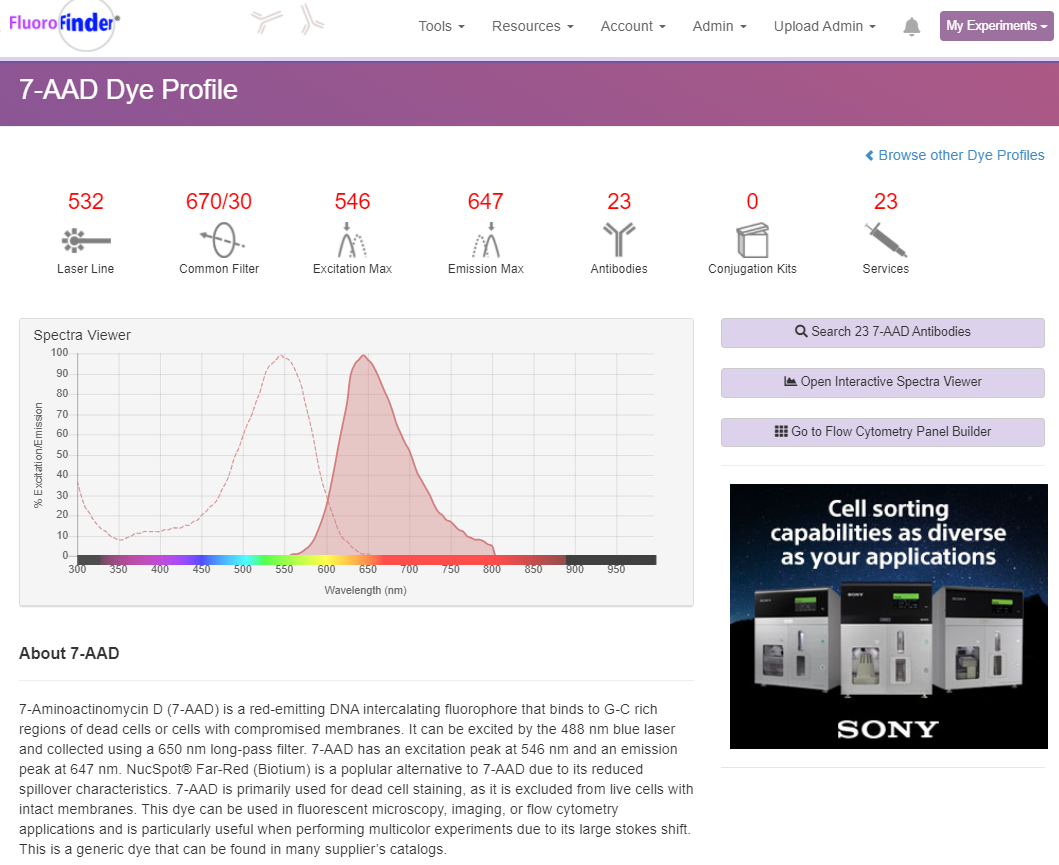Image resolution: width=1059 pixels, height=865 pixels.
Task: Expand the Account menu
Action: (x=633, y=27)
